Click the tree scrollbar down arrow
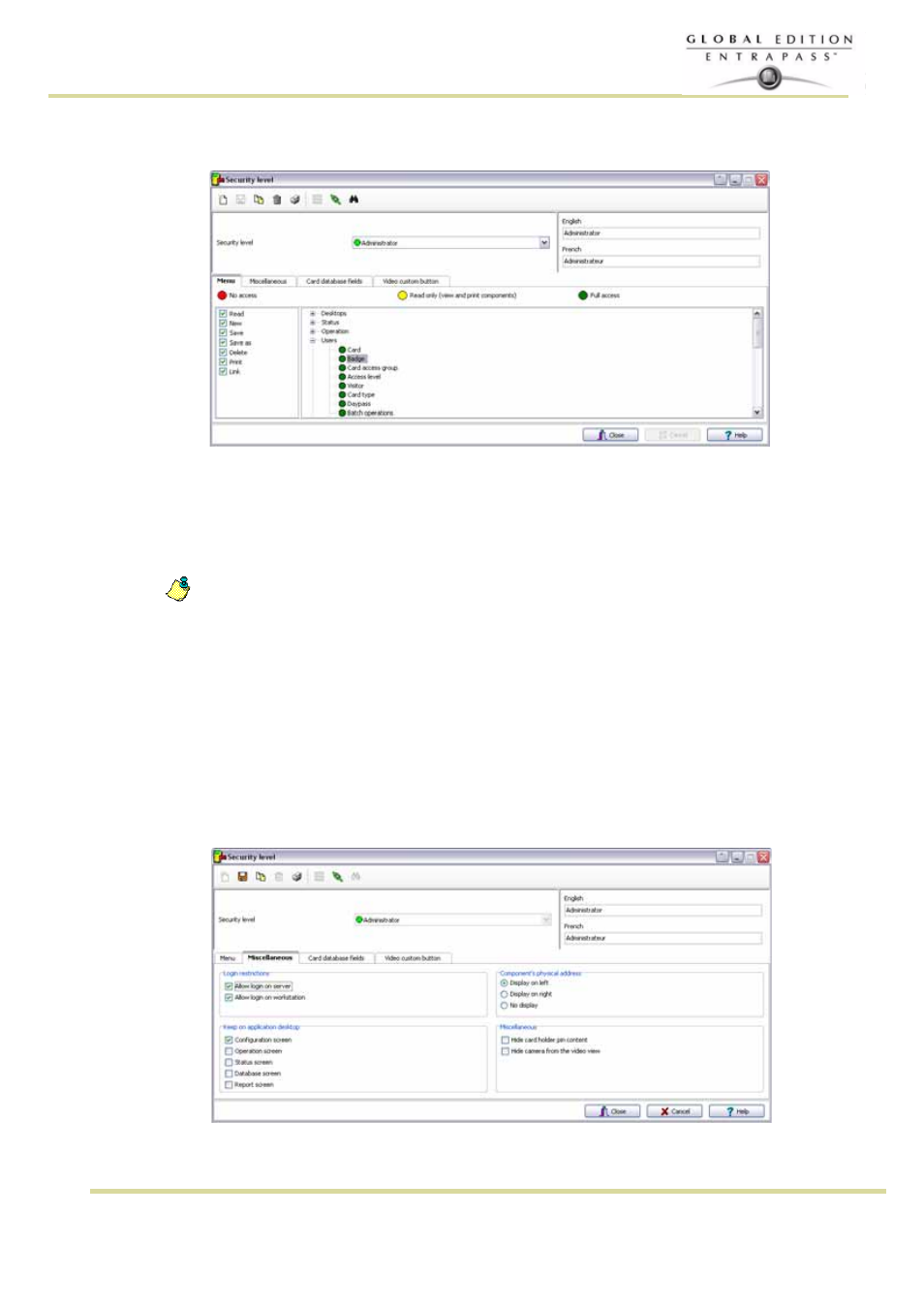 tap(757, 413)
